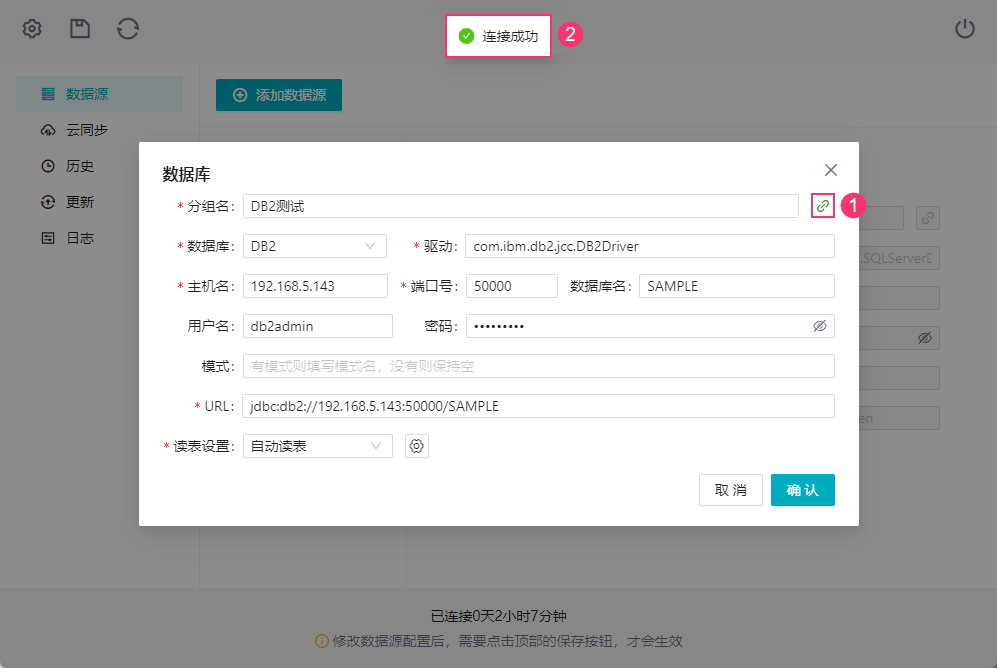997x668 pixels.
Task: Click the orange info icon in the footer
Action: tap(322, 641)
